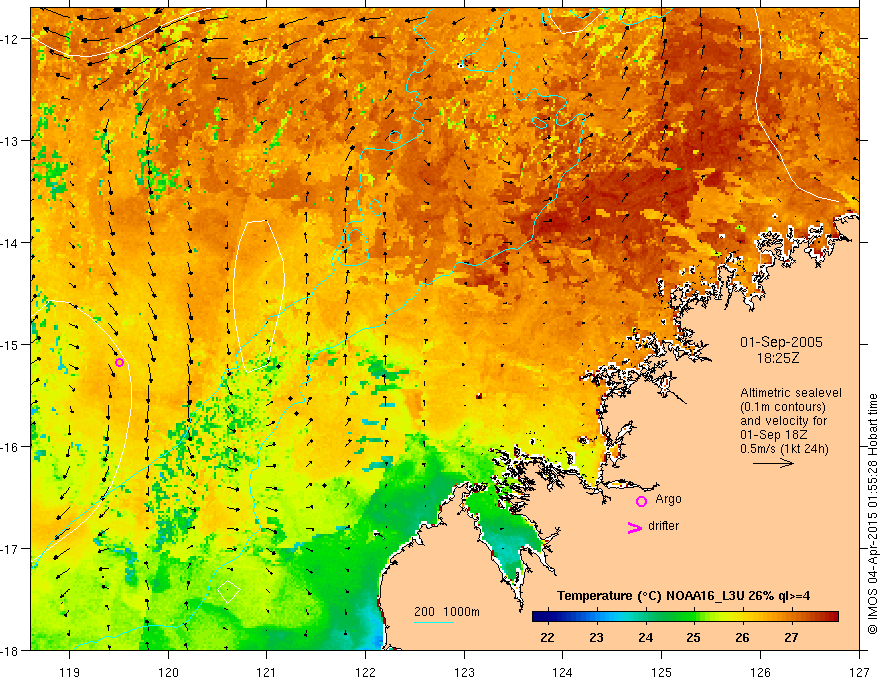Click the latitude axis label -17
Screen dimensions: 880x680
(12, 549)
